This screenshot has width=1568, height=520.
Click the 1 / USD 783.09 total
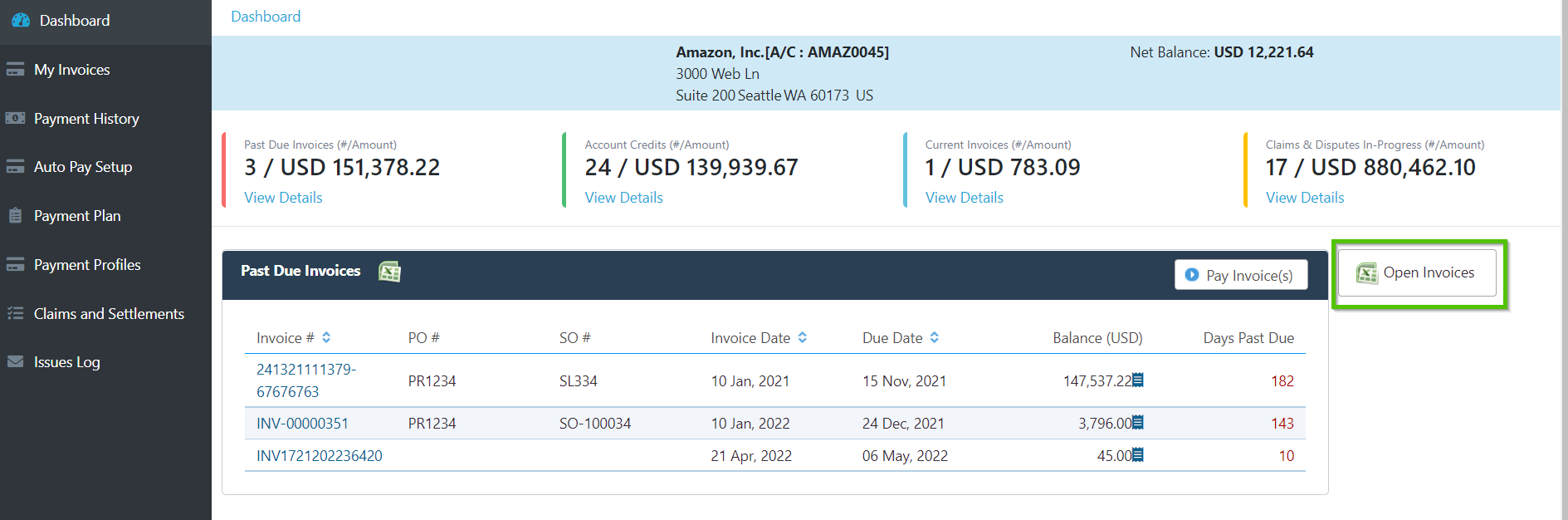click(1003, 168)
